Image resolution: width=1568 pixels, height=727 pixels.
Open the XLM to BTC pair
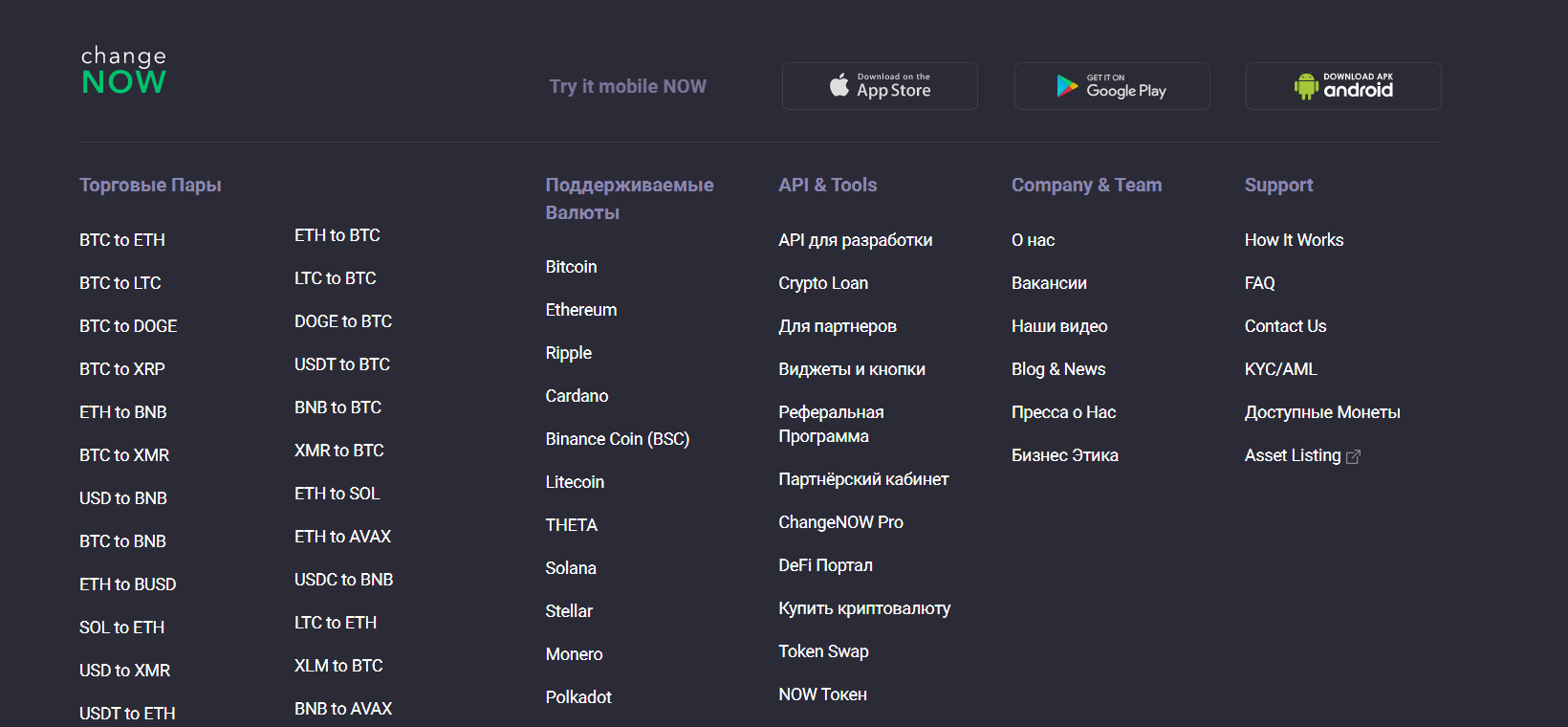(x=338, y=666)
